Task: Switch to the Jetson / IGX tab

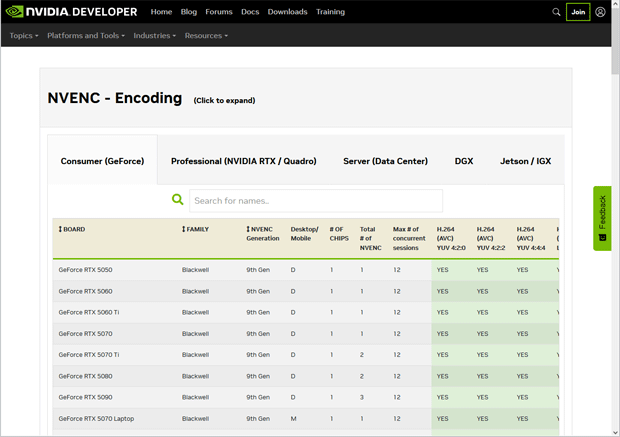Action: [525, 161]
